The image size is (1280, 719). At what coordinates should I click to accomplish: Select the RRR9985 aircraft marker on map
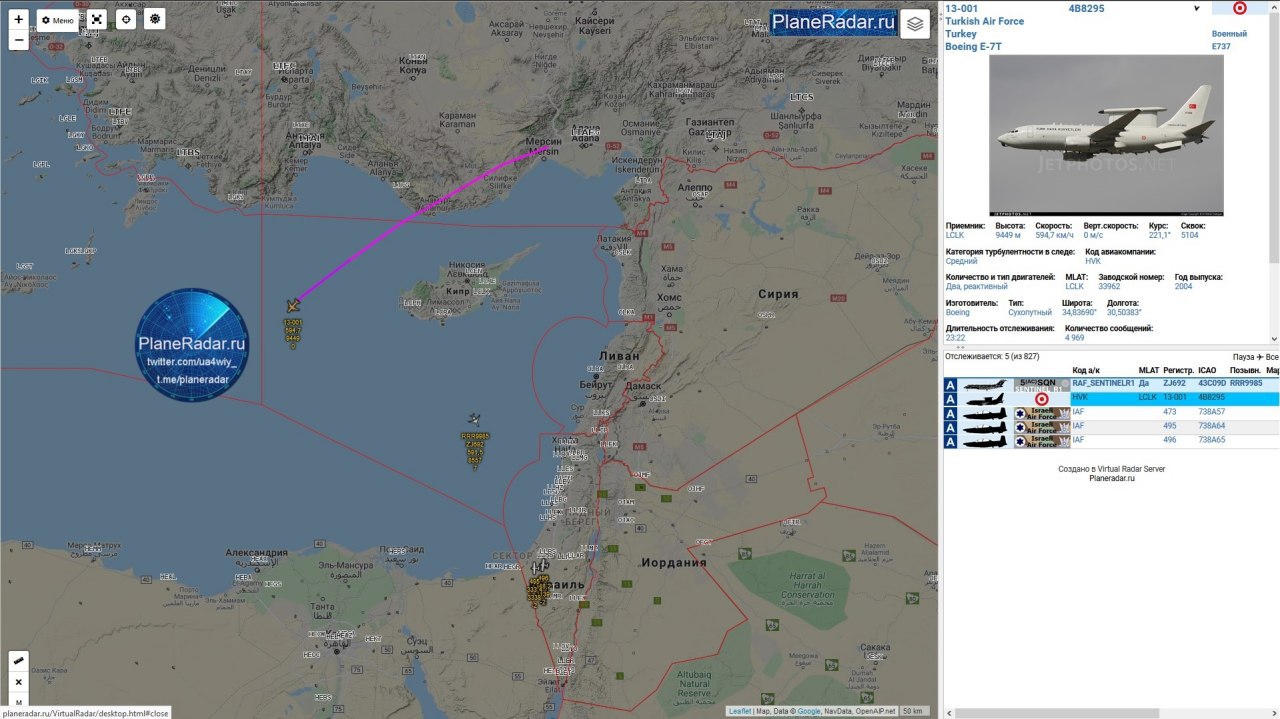(475, 422)
